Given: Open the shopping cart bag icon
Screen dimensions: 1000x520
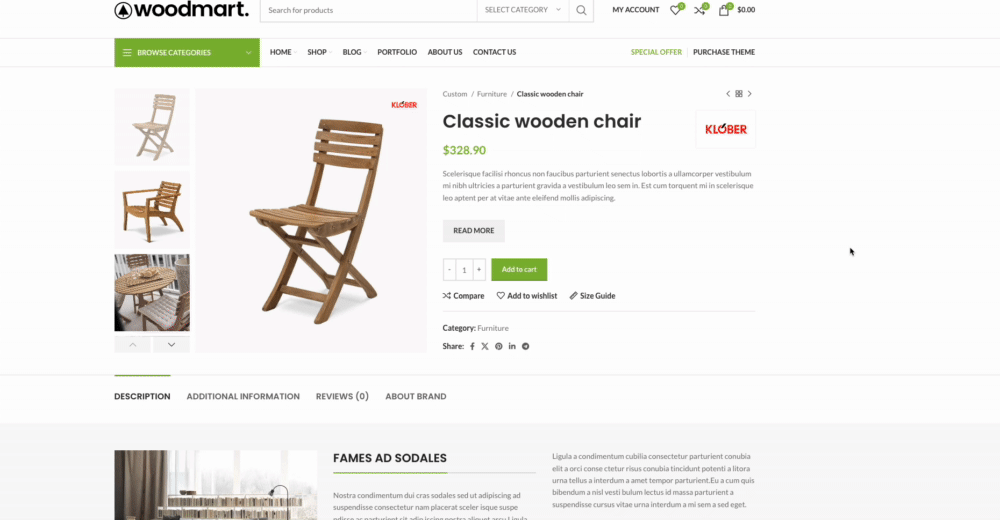Looking at the screenshot, I should 724,10.
